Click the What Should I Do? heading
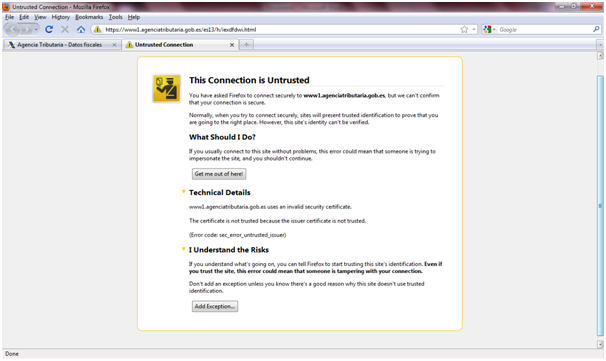This screenshot has height=361, width=606. click(x=222, y=137)
